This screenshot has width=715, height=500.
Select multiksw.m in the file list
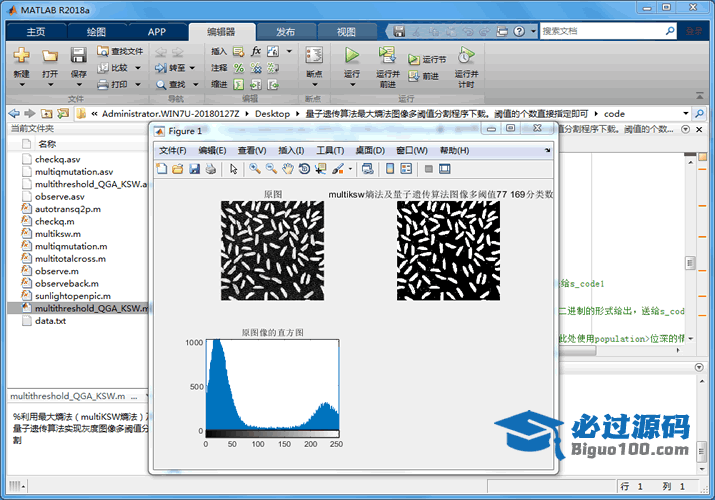click(58, 234)
